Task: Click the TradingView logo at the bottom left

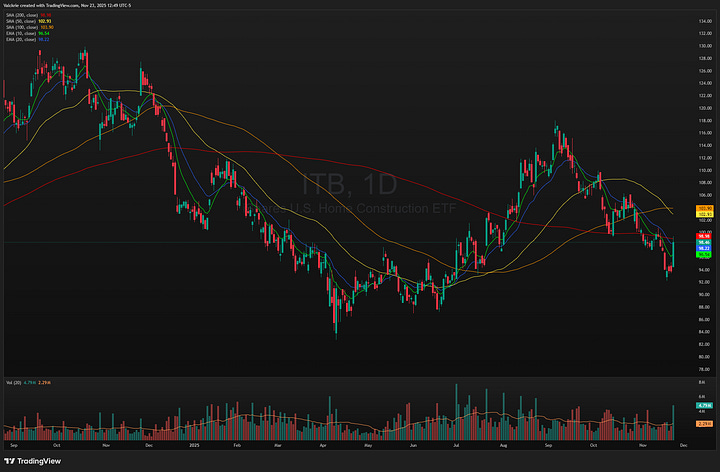Action: [33, 461]
